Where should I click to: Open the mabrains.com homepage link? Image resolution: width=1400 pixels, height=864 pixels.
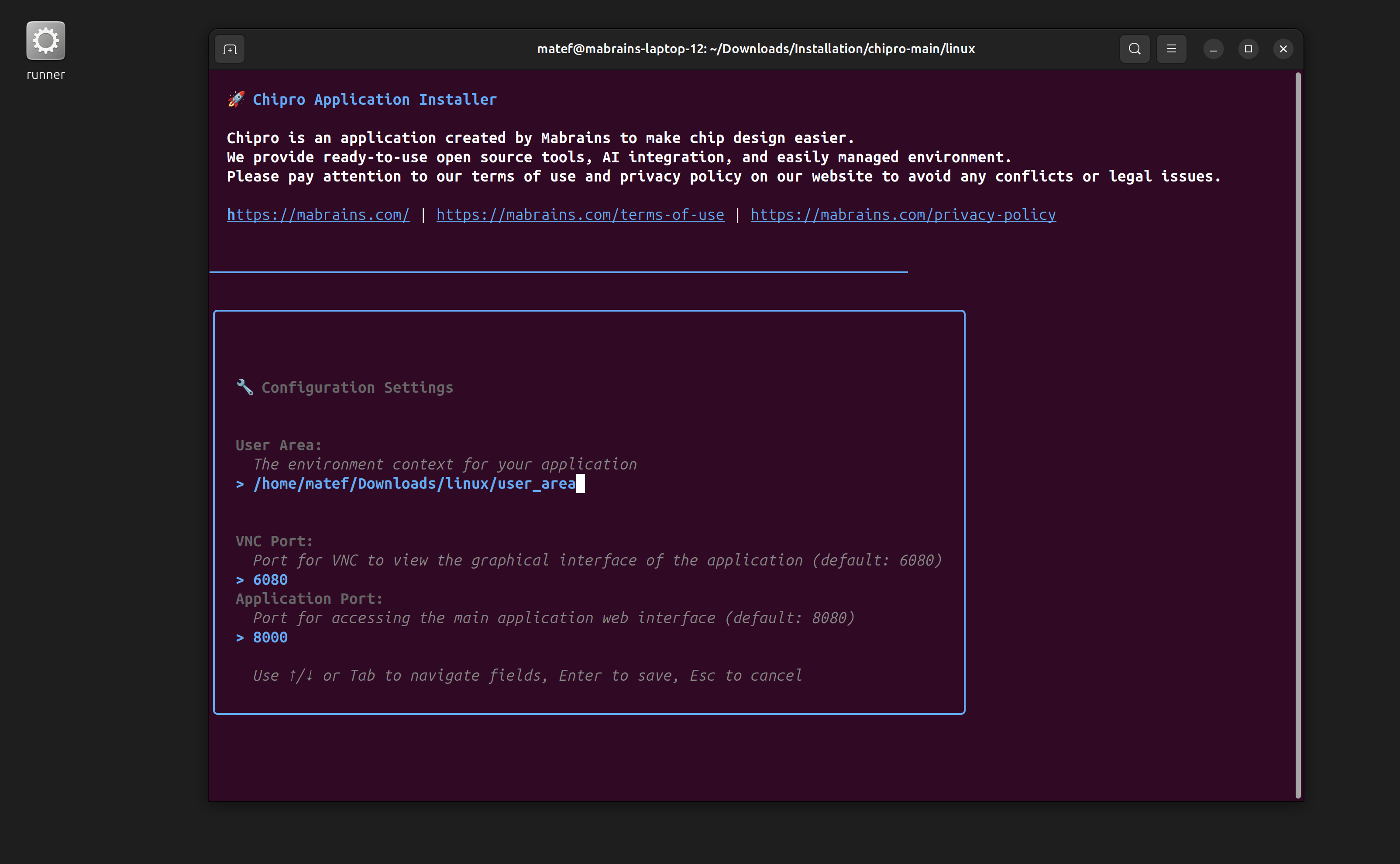click(x=318, y=215)
